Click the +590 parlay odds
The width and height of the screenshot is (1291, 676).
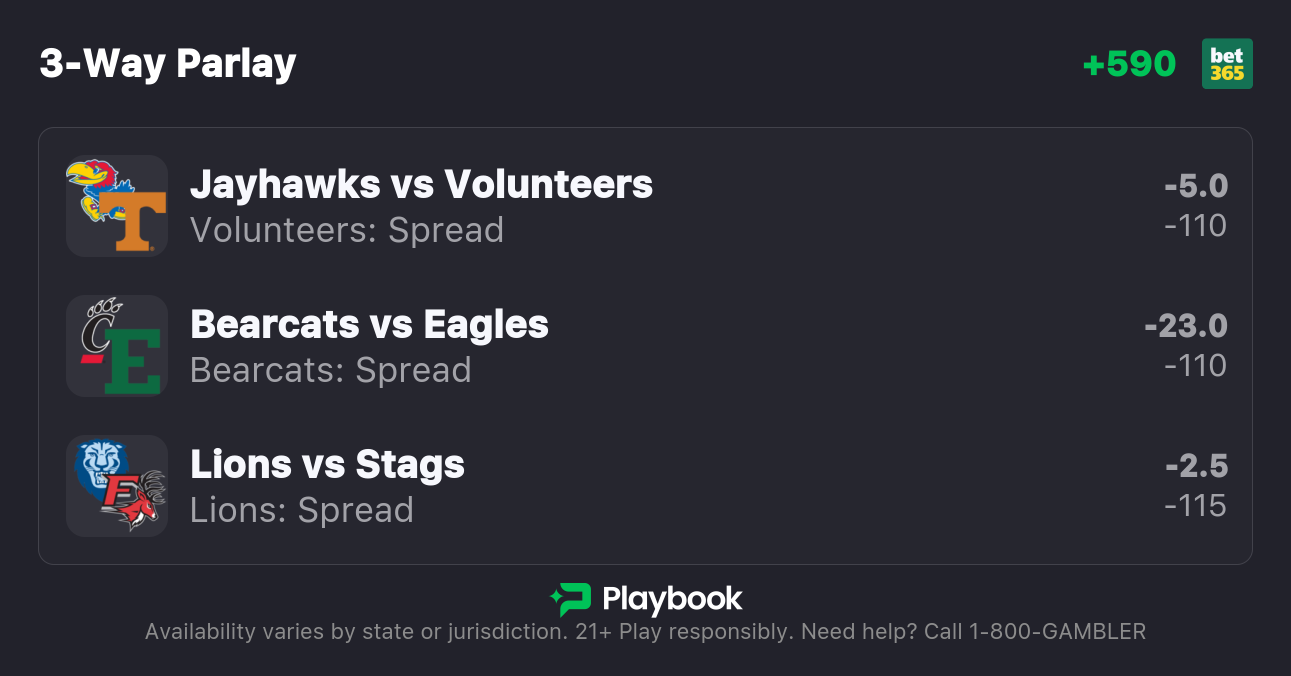click(1129, 64)
